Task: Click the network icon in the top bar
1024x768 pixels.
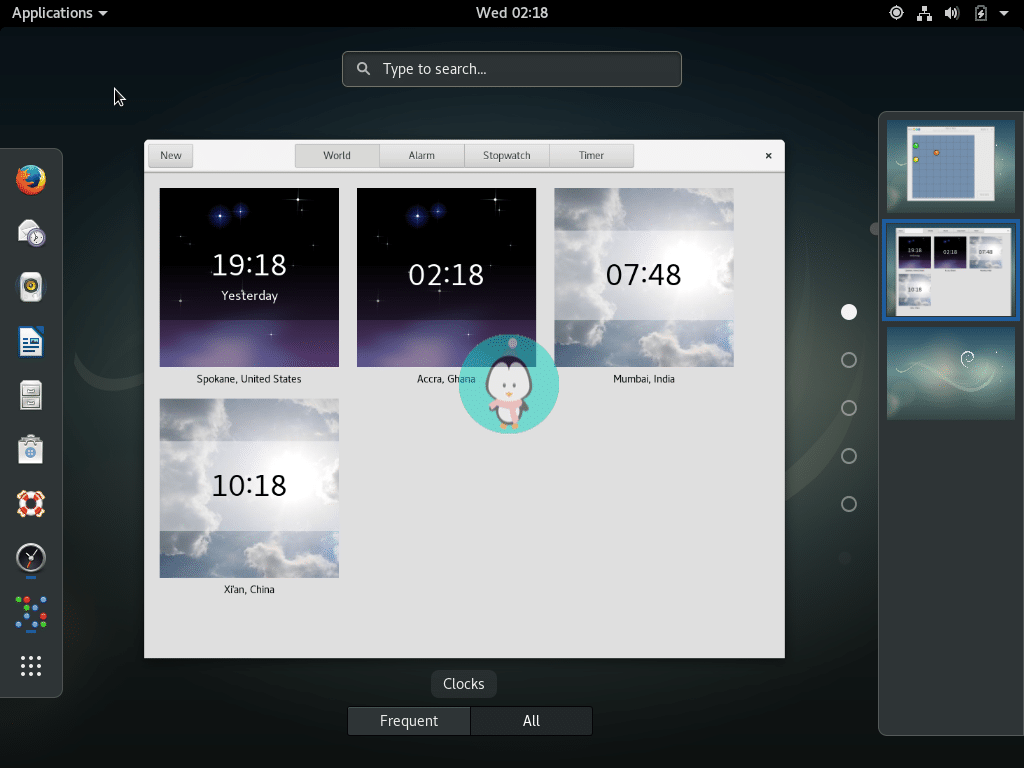Action: (x=924, y=13)
